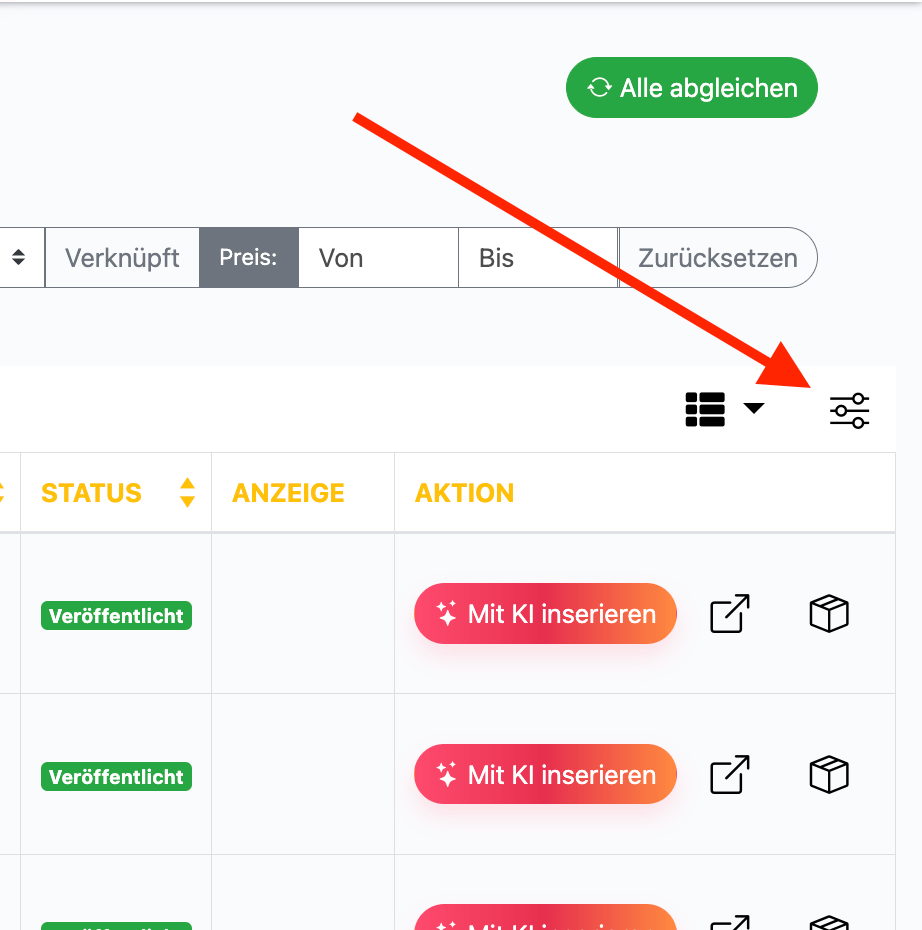Click first row's package box icon
This screenshot has width=922, height=930.
pos(828,614)
